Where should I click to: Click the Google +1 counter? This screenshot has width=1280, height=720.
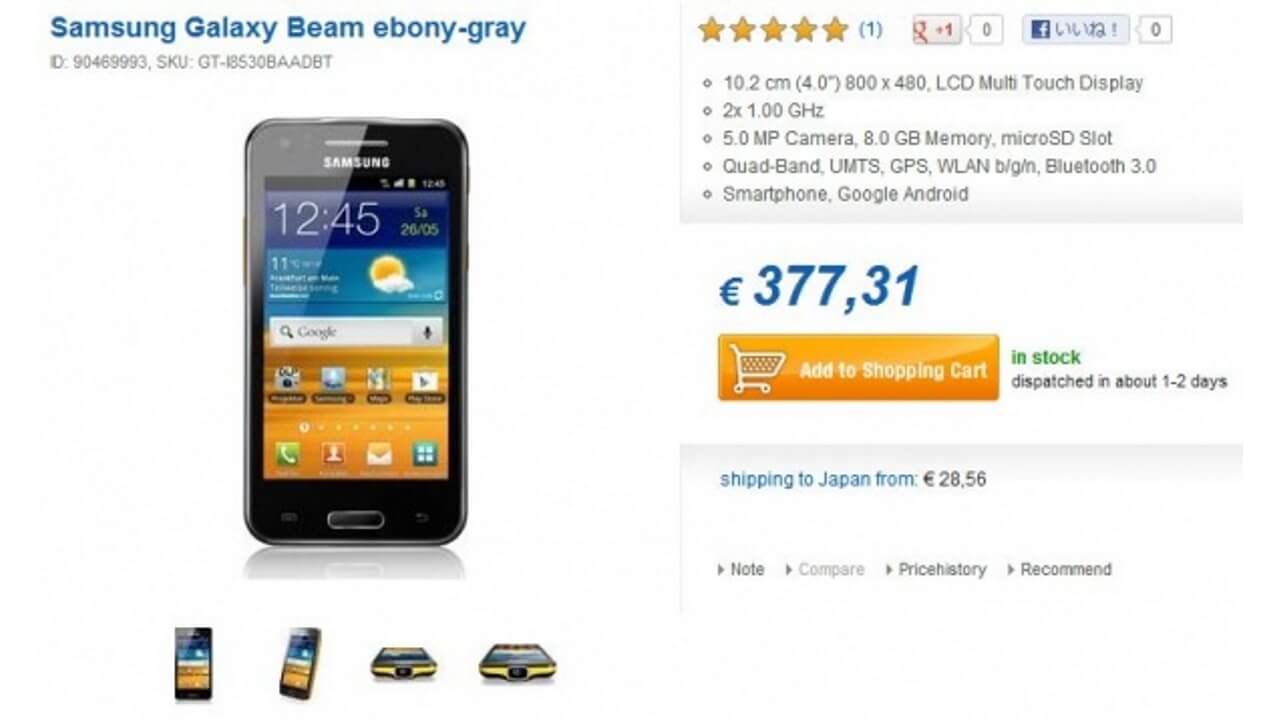pyautogui.click(x=986, y=30)
